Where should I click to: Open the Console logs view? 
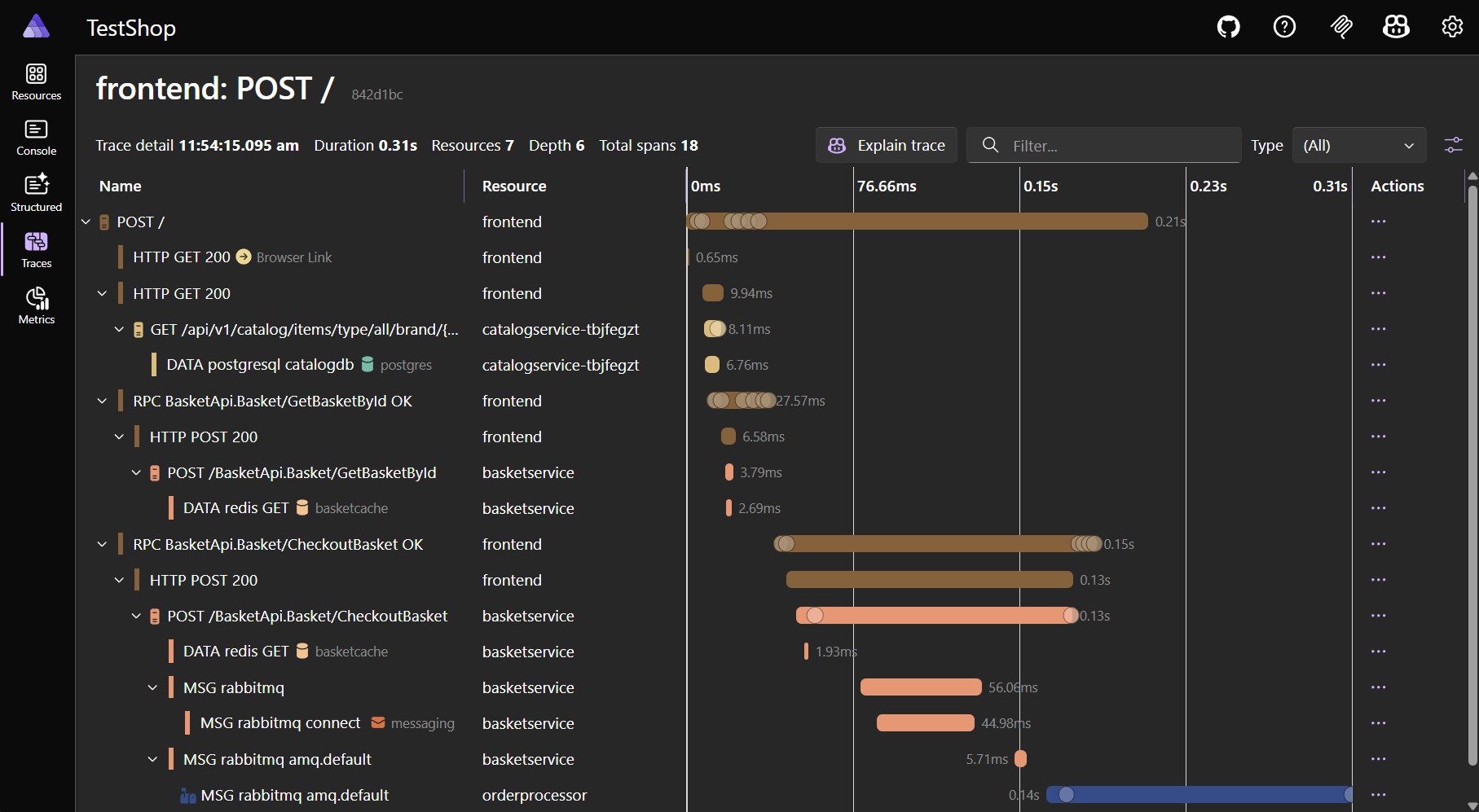[x=36, y=137]
